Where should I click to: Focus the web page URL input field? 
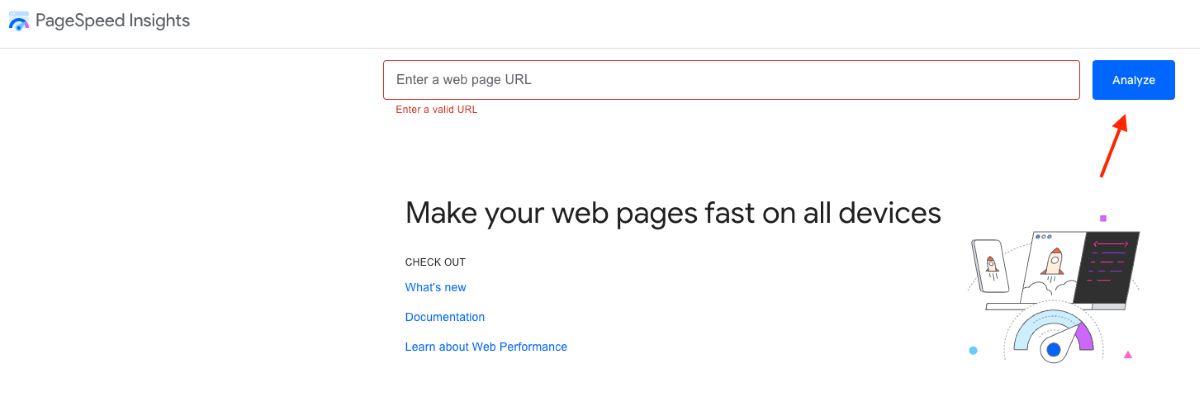pos(731,80)
